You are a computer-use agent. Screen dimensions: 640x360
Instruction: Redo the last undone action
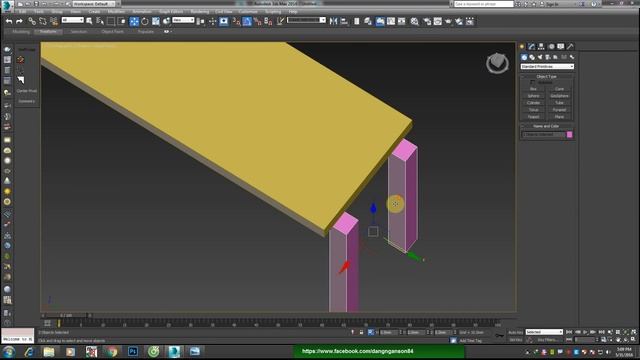point(19,21)
